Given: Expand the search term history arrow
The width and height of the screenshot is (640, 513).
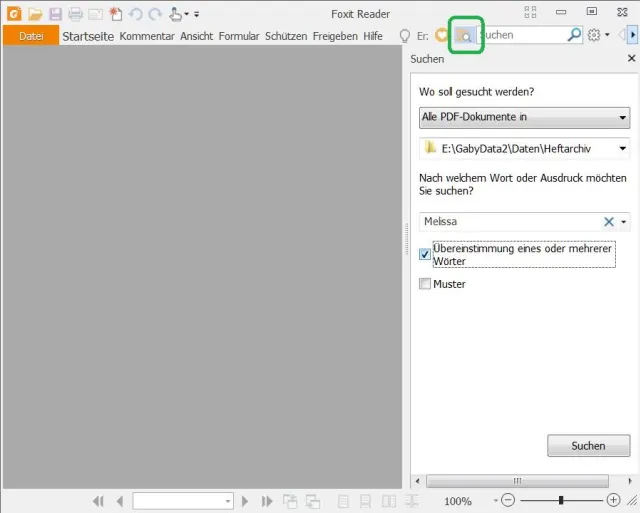Looking at the screenshot, I should (624, 222).
